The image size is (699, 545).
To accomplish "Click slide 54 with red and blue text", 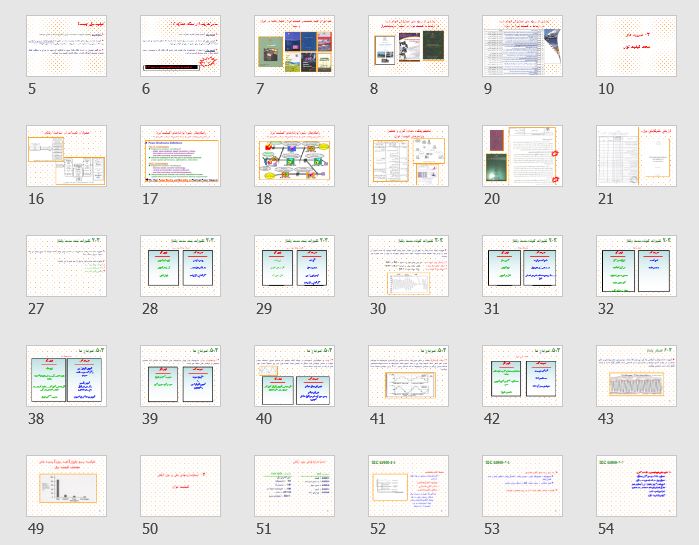I will 636,486.
